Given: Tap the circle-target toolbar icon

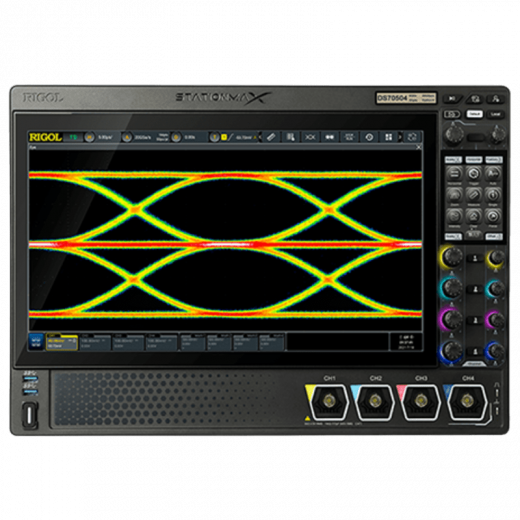Looking at the screenshot, I should point(369,137).
